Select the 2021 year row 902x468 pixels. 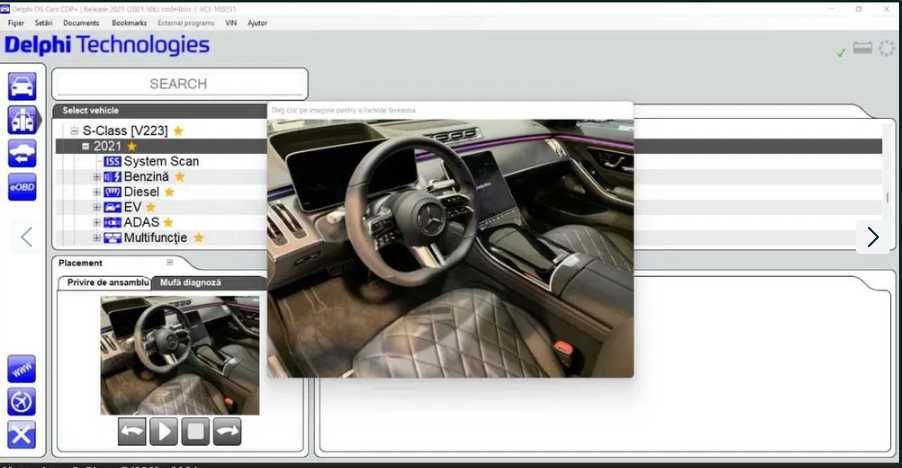[468, 147]
